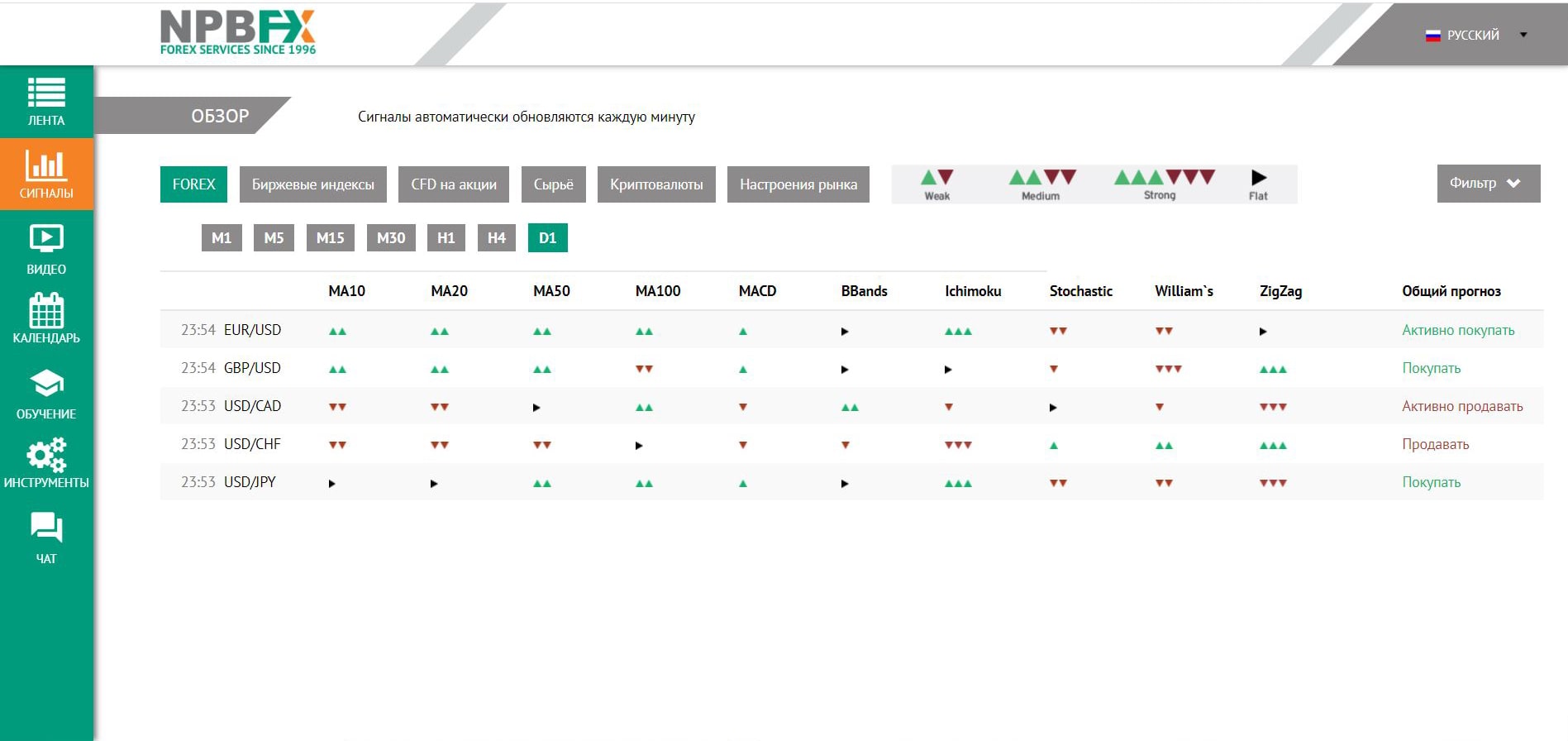The image size is (1568, 741).
Task: Select the M5 timeframe
Action: tap(274, 237)
